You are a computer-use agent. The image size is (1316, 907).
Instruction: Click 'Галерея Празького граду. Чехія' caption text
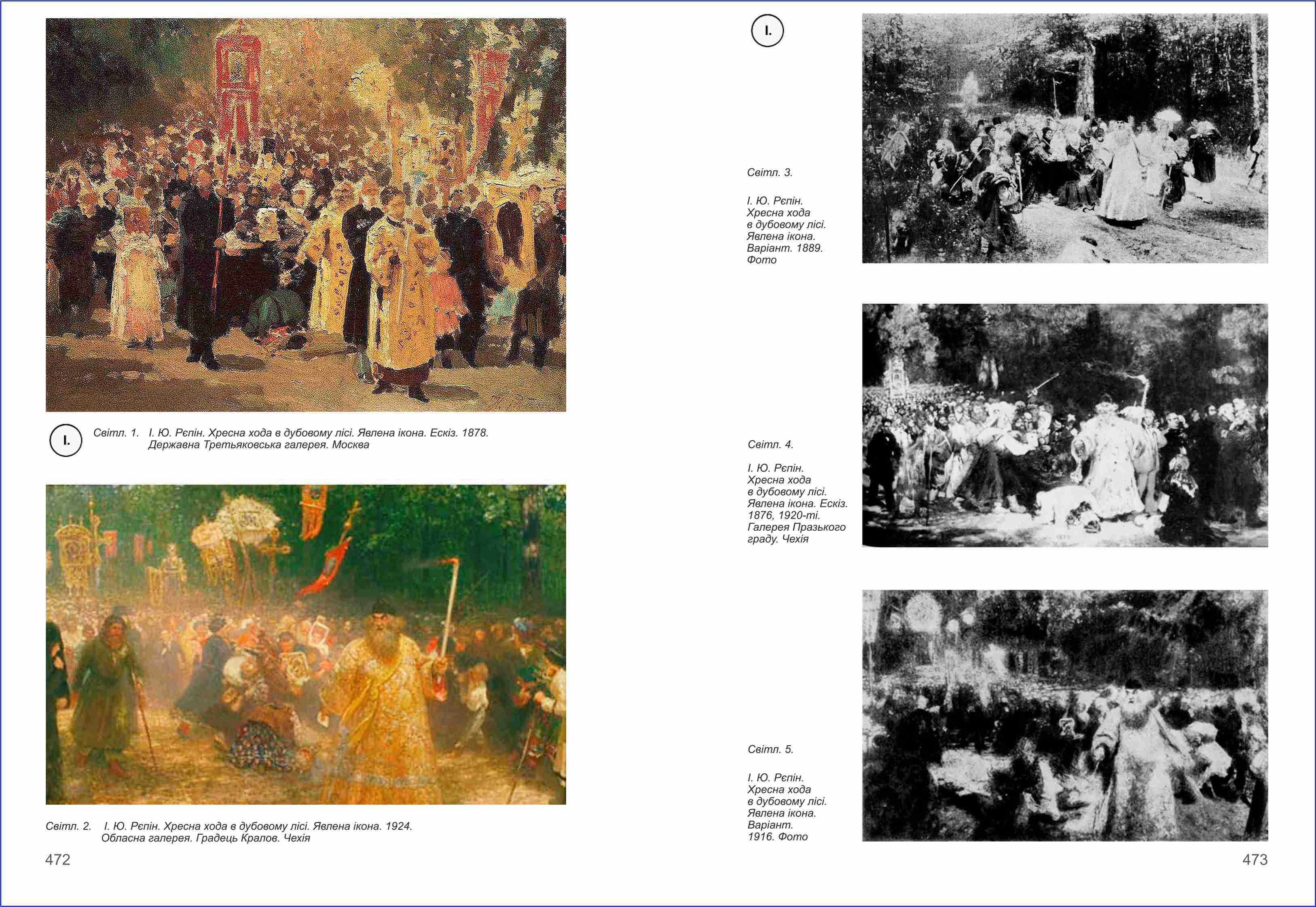pyautogui.click(x=796, y=528)
